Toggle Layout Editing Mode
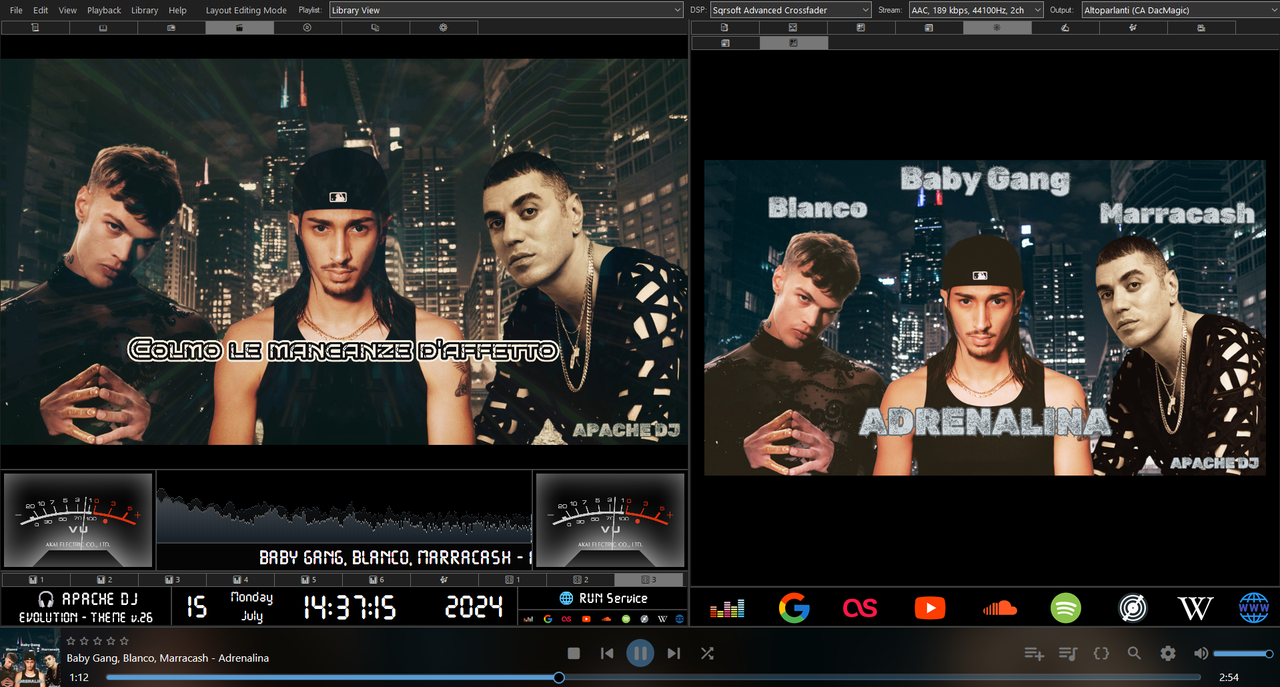Viewport: 1280px width, 687px height. coord(246,10)
